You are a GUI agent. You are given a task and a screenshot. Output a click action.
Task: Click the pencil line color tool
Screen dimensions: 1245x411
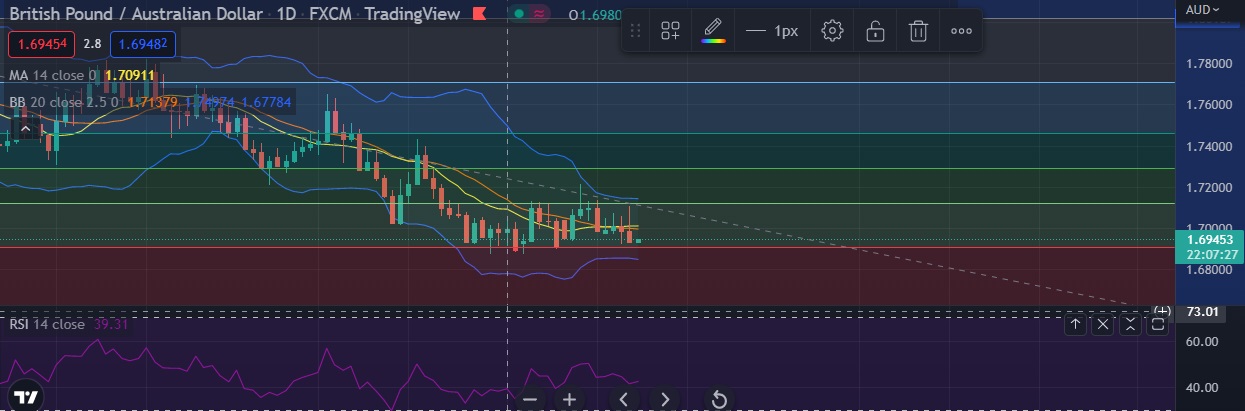coord(712,30)
